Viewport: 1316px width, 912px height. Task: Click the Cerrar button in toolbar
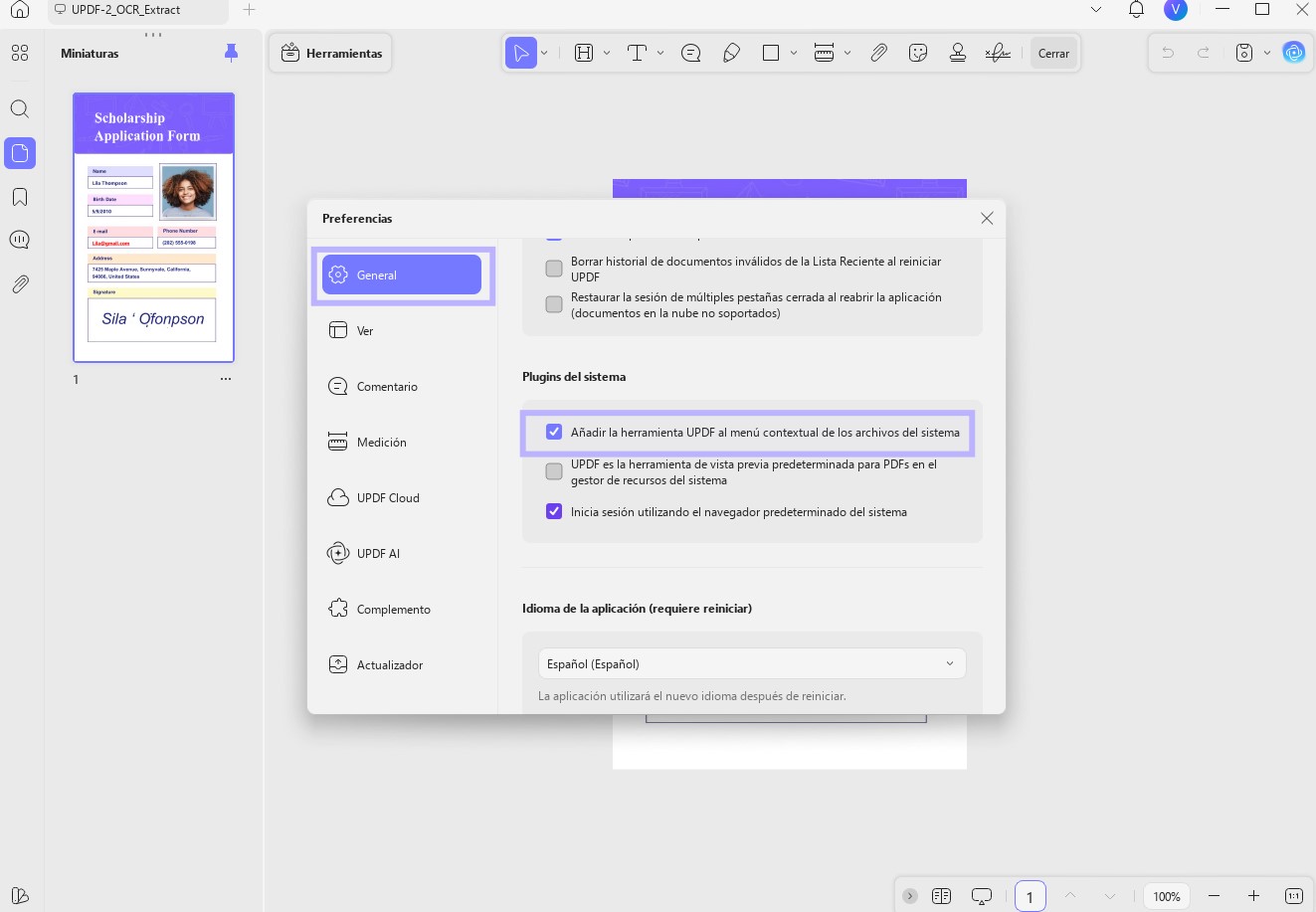coord(1053,54)
